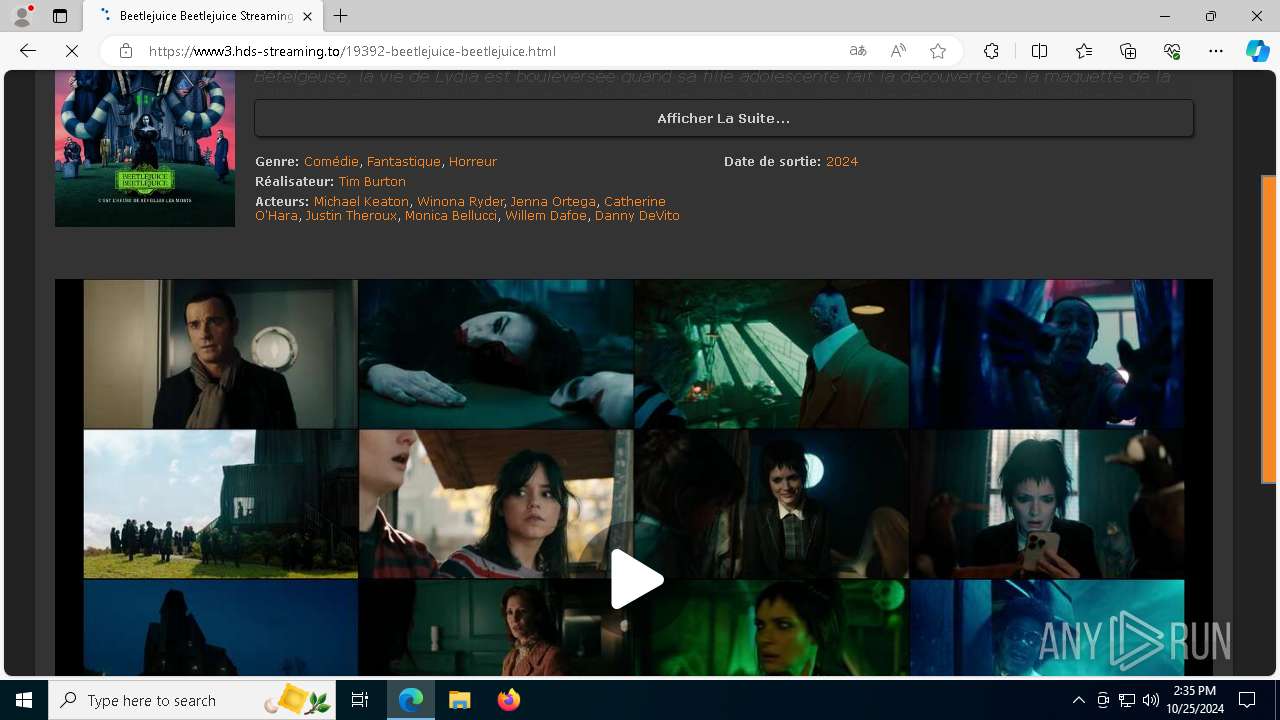The width and height of the screenshot is (1280, 720).
Task: Open the Horreur genre link
Action: tap(472, 161)
